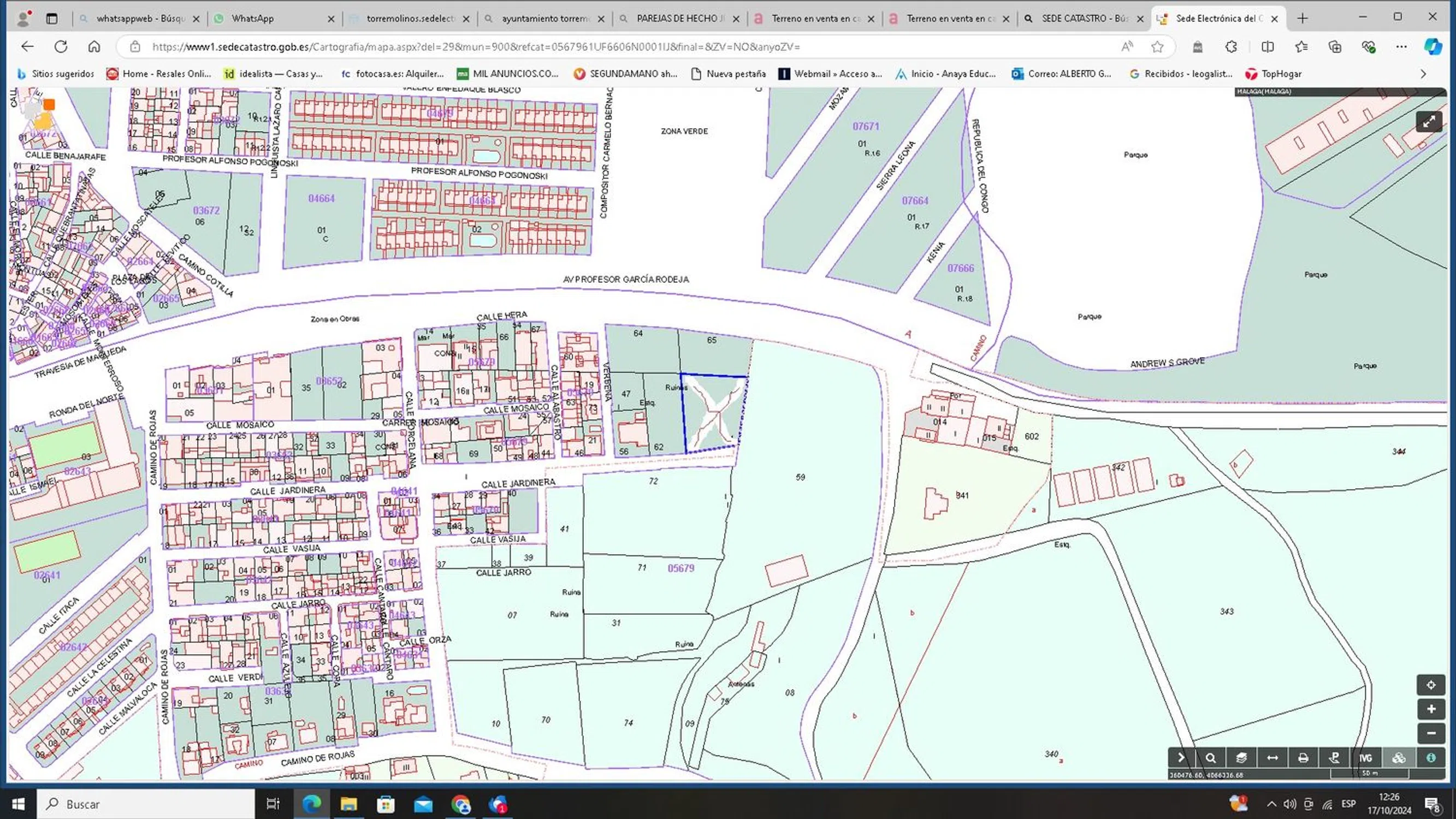Show hidden system tray icons
Image resolution: width=1456 pixels, height=819 pixels.
1271,804
